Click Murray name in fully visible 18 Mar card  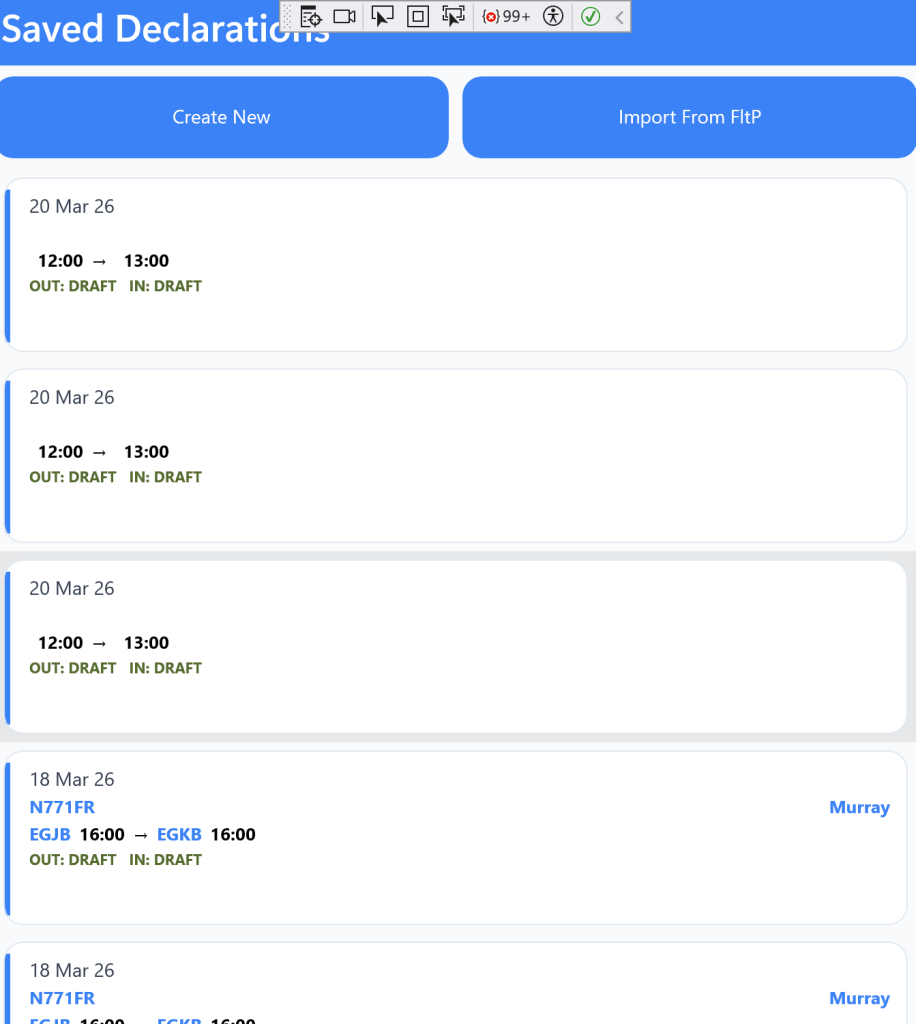(859, 807)
